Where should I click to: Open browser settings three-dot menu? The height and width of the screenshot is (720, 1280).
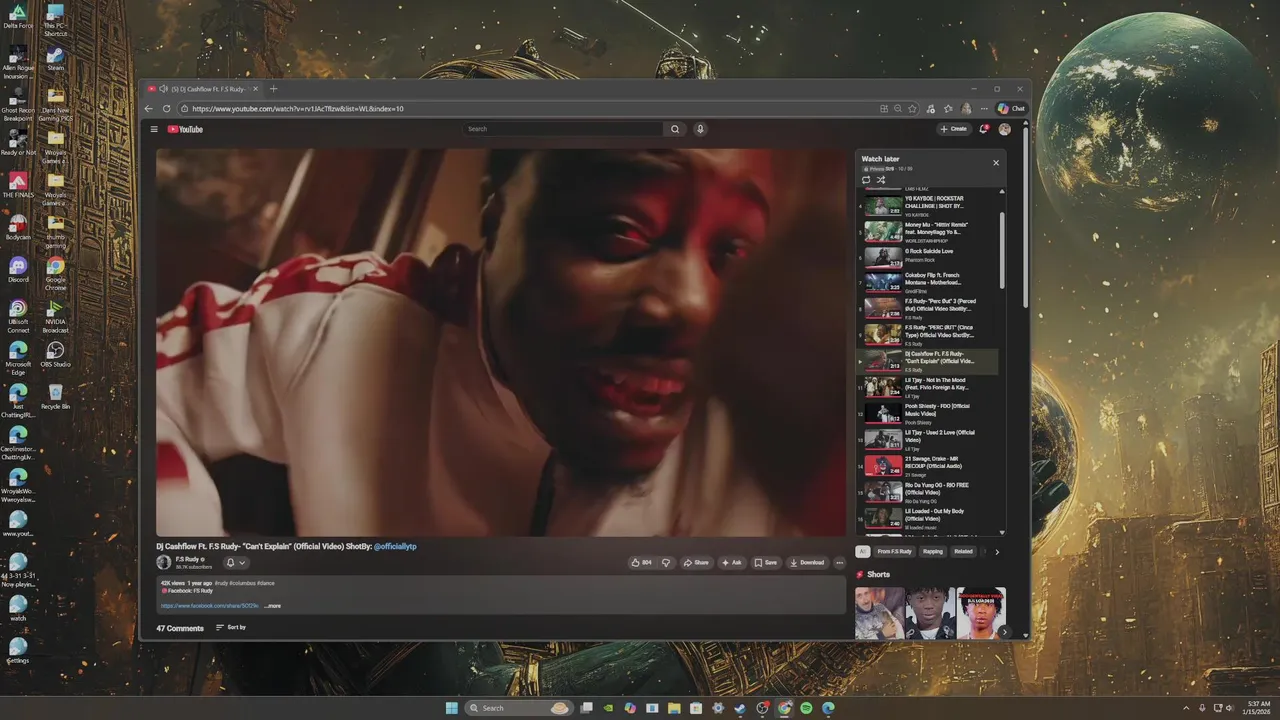pos(984,108)
